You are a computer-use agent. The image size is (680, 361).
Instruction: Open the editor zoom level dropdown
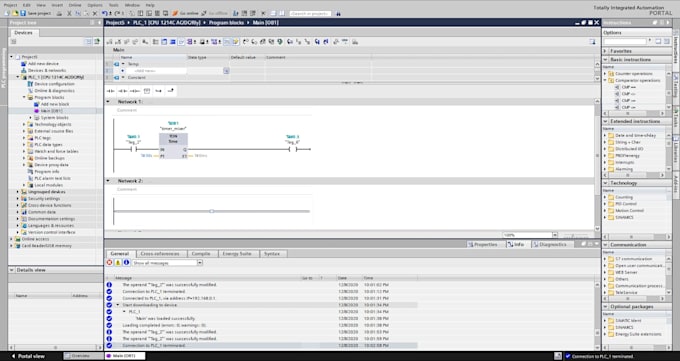point(555,235)
